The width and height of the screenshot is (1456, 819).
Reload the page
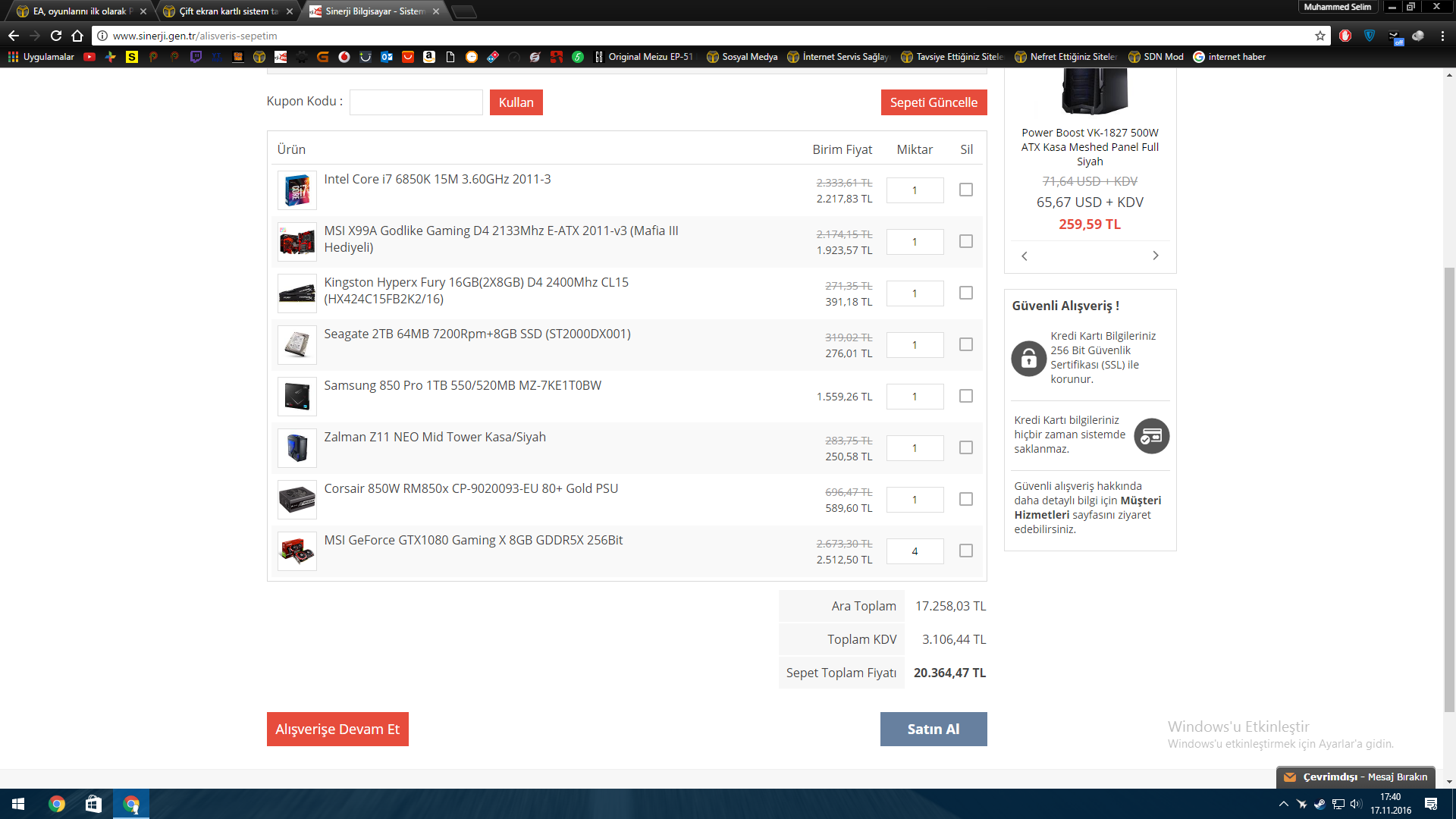pos(56,36)
